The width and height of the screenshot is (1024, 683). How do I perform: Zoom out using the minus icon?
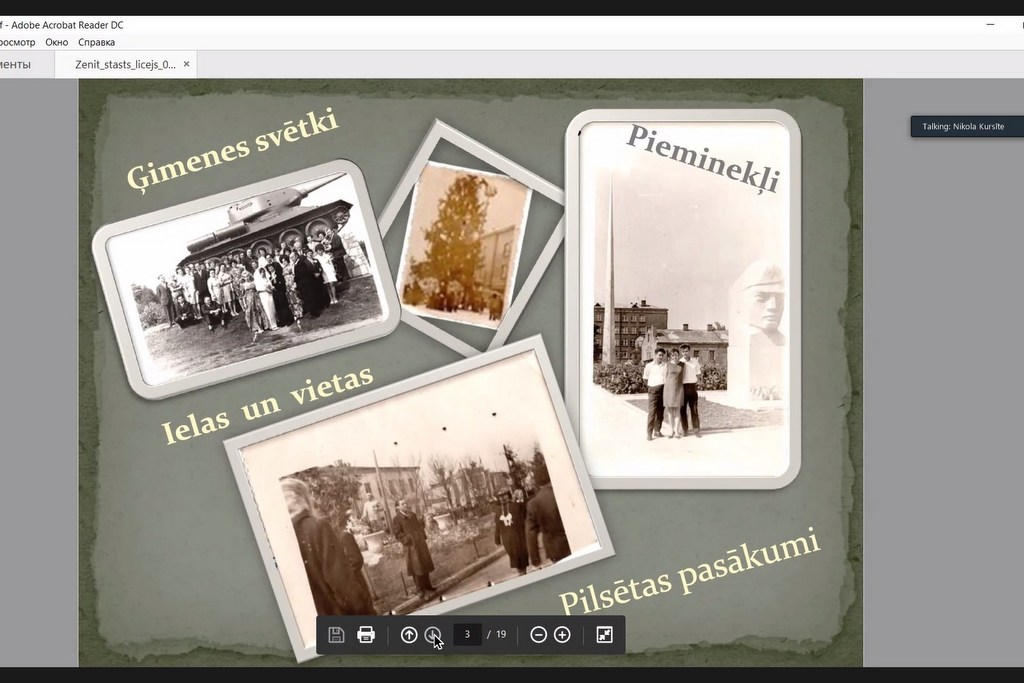pos(538,635)
